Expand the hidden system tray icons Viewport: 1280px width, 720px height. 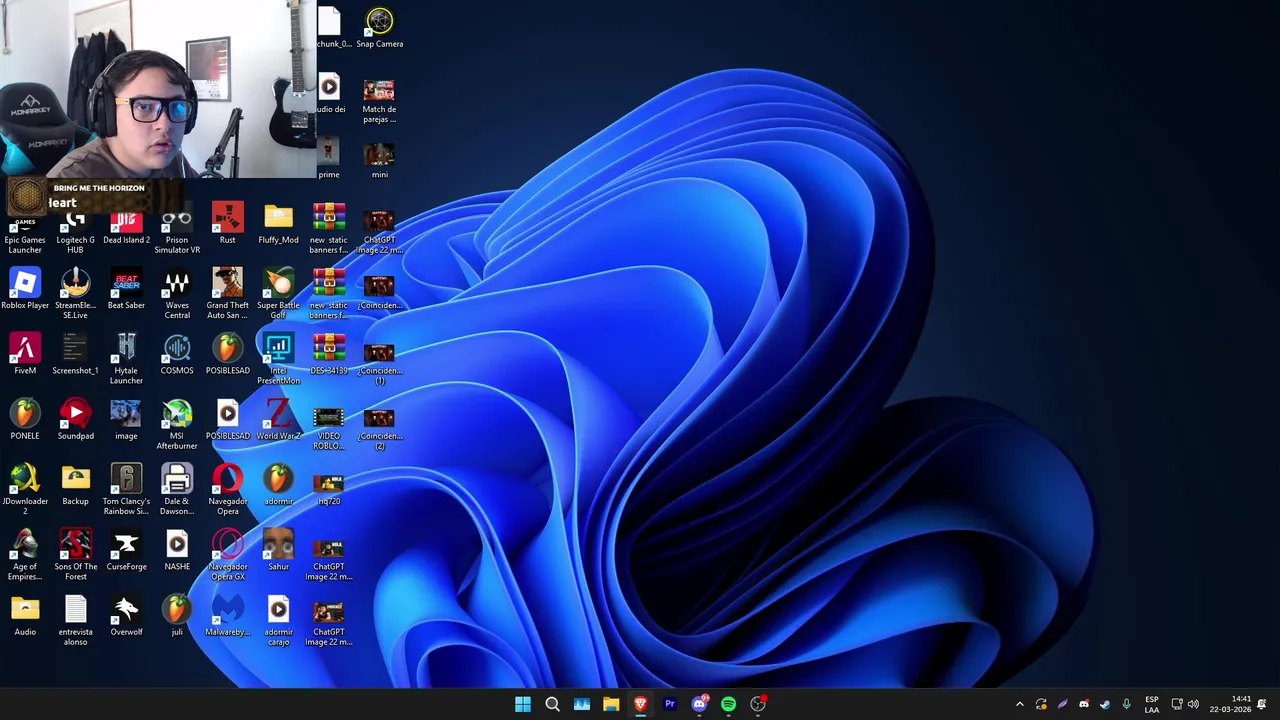coord(1019,704)
